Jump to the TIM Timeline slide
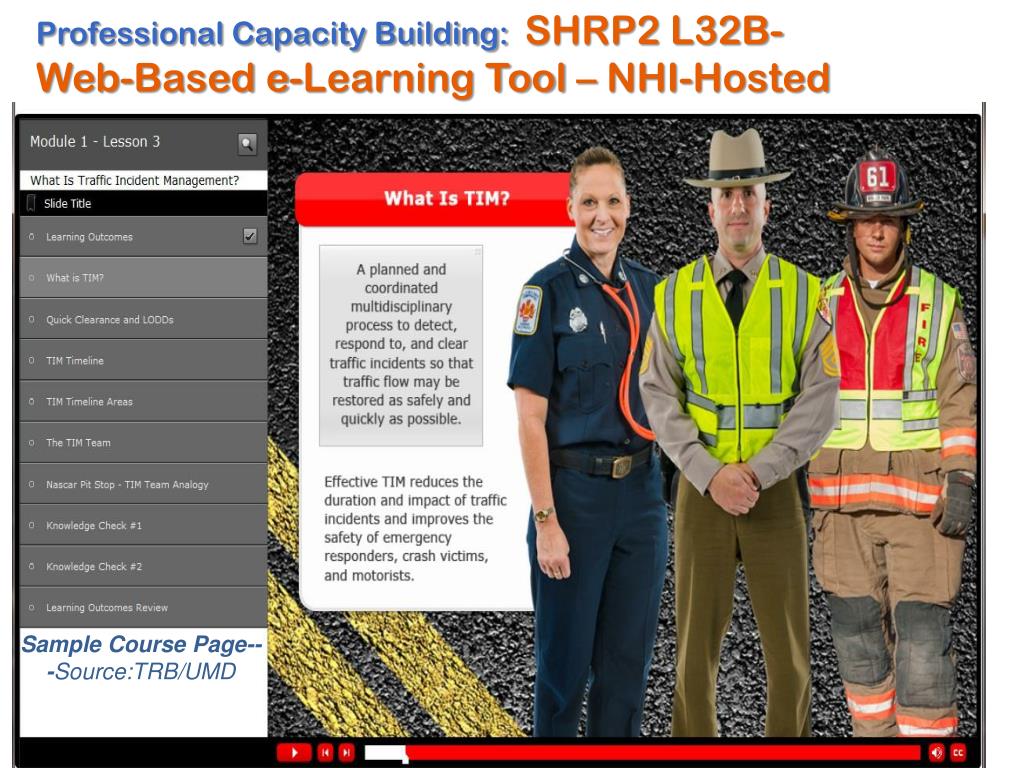Image resolution: width=1024 pixels, height=768 pixels. pyautogui.click(x=75, y=361)
